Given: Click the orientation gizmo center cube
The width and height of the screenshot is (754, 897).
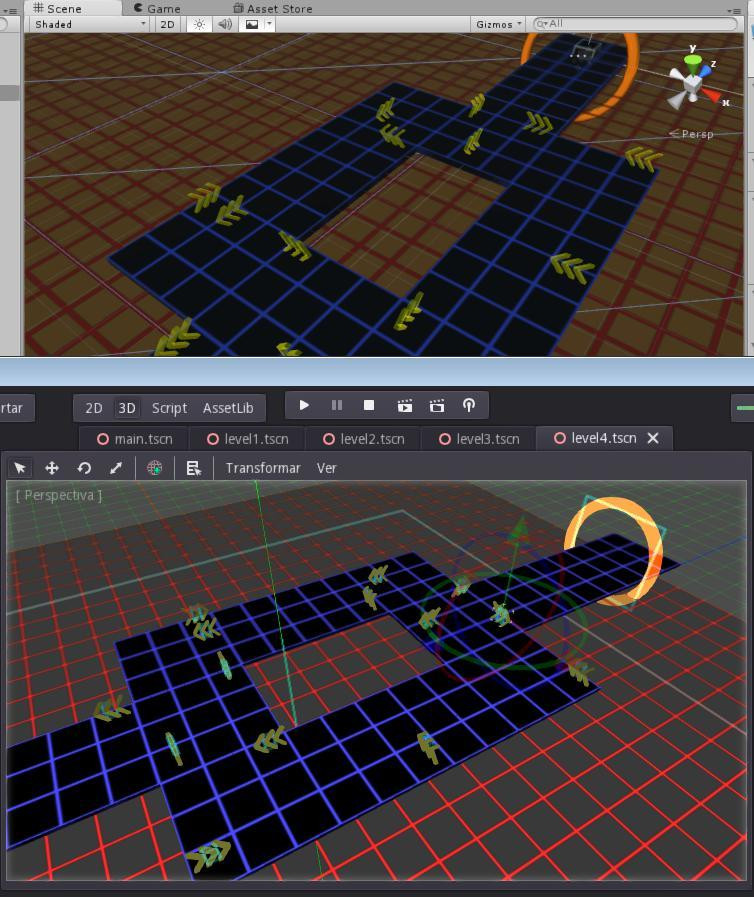Looking at the screenshot, I should (692, 84).
